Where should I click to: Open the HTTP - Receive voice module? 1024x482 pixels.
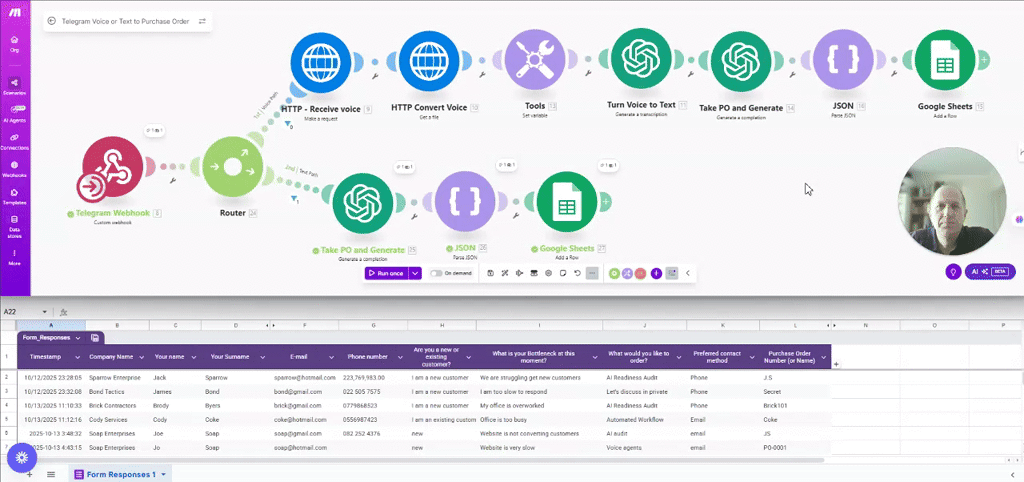point(321,61)
